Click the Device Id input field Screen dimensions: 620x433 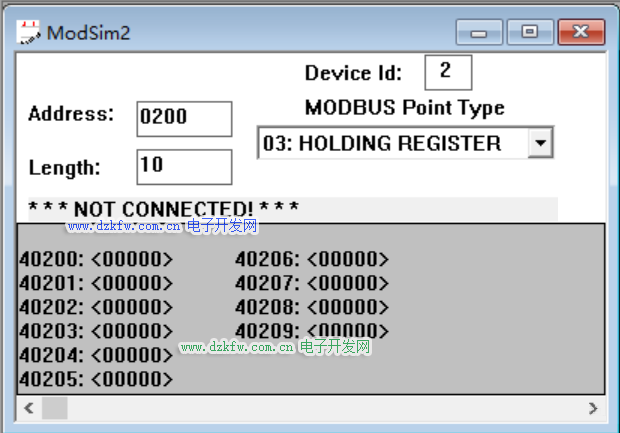(x=447, y=72)
